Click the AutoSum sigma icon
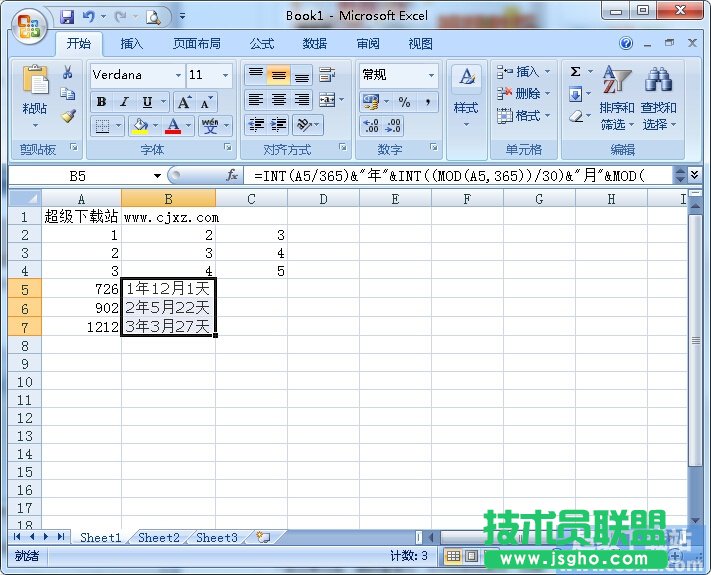 pos(576,72)
